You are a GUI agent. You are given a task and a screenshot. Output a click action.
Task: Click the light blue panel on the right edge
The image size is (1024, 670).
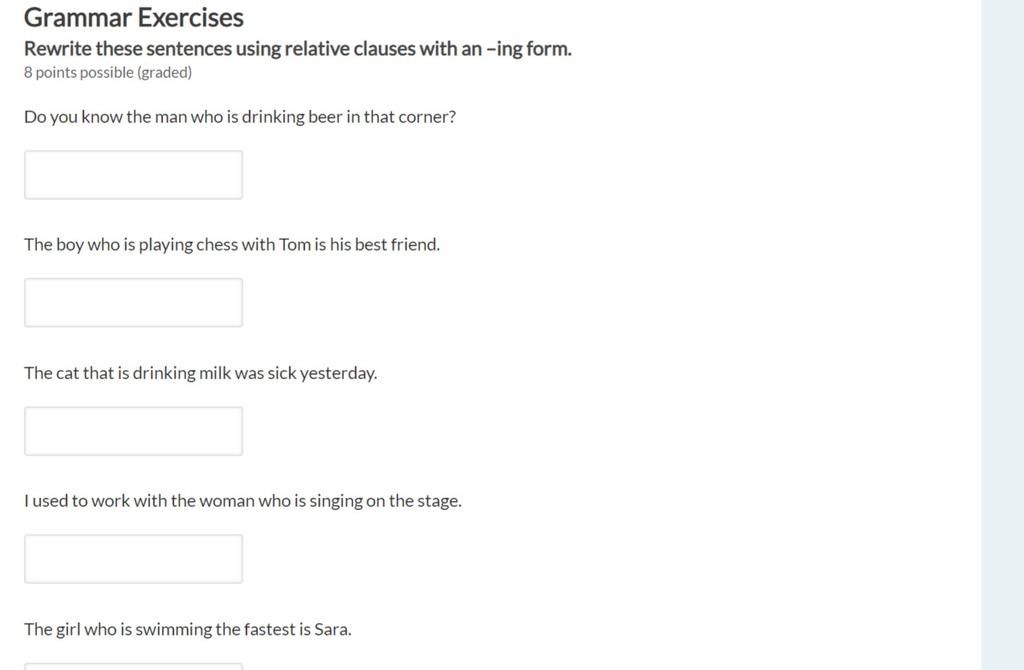(1002, 335)
